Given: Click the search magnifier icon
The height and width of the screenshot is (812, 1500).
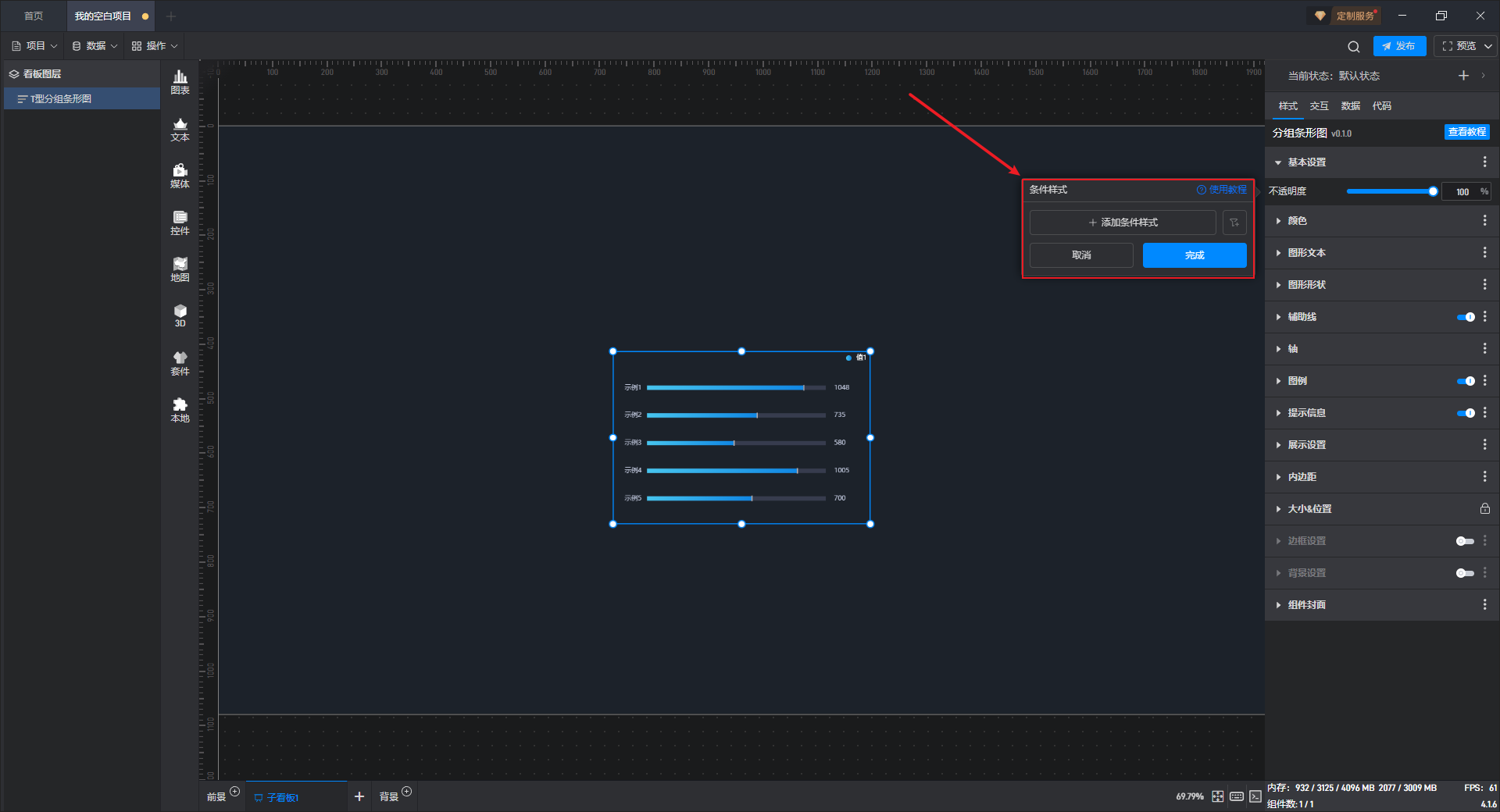Looking at the screenshot, I should coord(1354,47).
